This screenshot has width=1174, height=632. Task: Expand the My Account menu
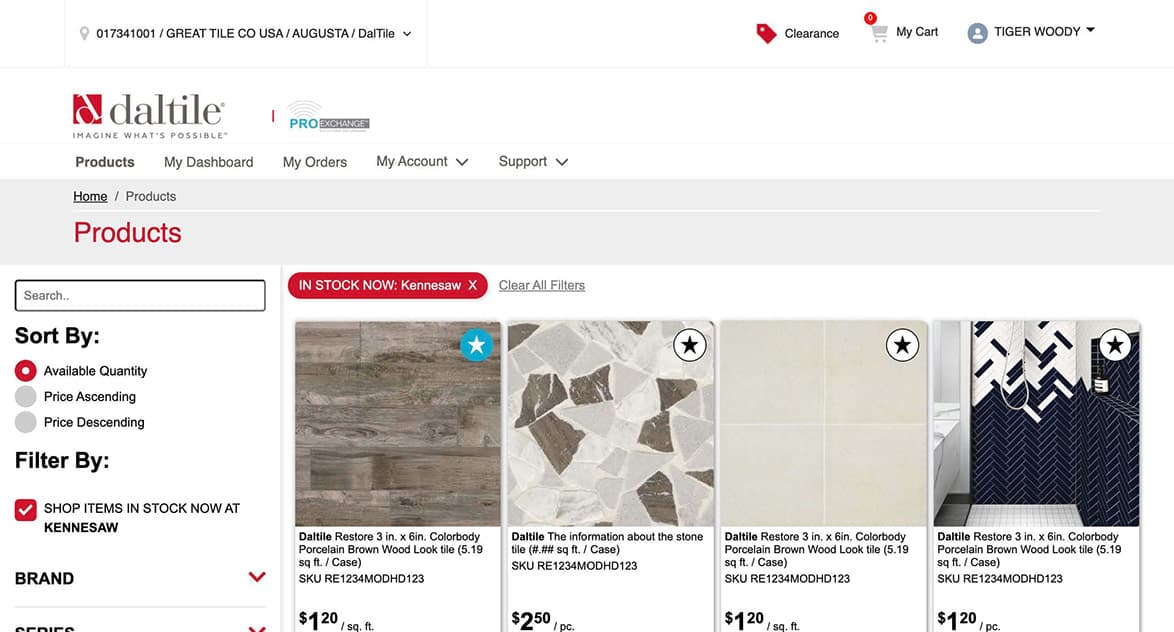(422, 162)
